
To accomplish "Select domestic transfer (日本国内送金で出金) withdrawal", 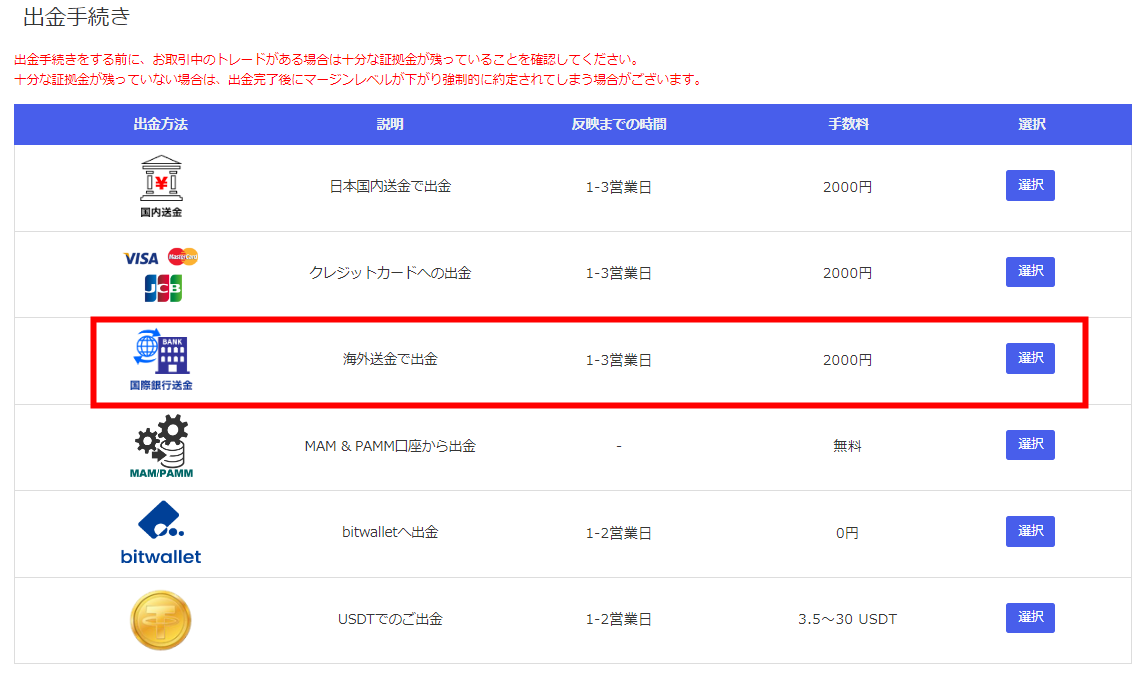I will 1030,185.
